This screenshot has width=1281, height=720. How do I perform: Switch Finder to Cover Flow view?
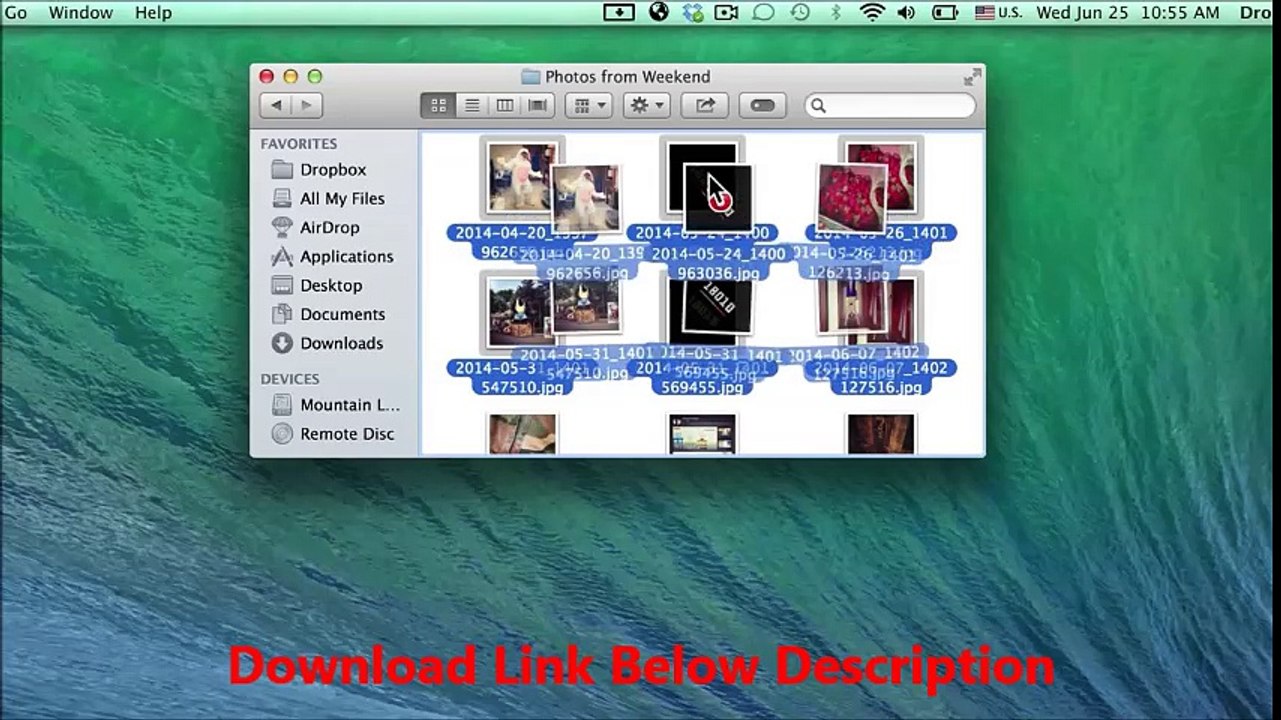(x=538, y=105)
